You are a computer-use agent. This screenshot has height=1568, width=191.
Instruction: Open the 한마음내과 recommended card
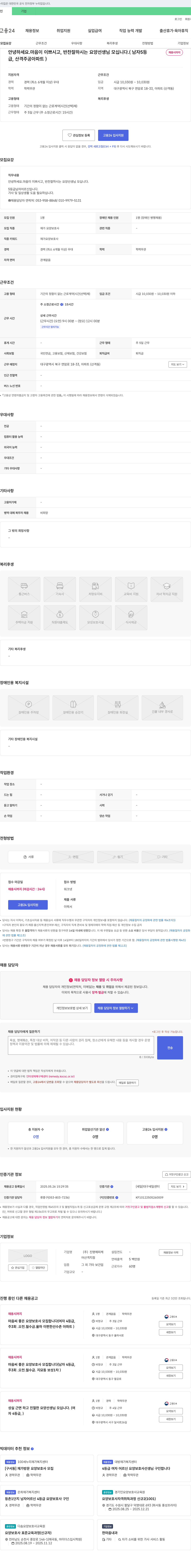coord(110,1533)
